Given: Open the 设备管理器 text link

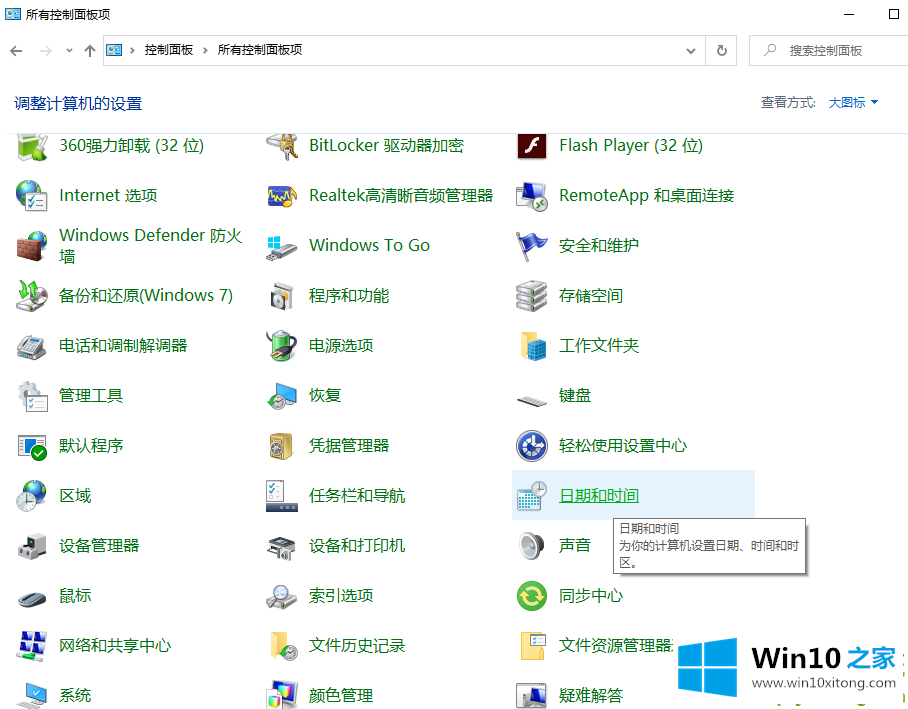Looking at the screenshot, I should tap(99, 546).
